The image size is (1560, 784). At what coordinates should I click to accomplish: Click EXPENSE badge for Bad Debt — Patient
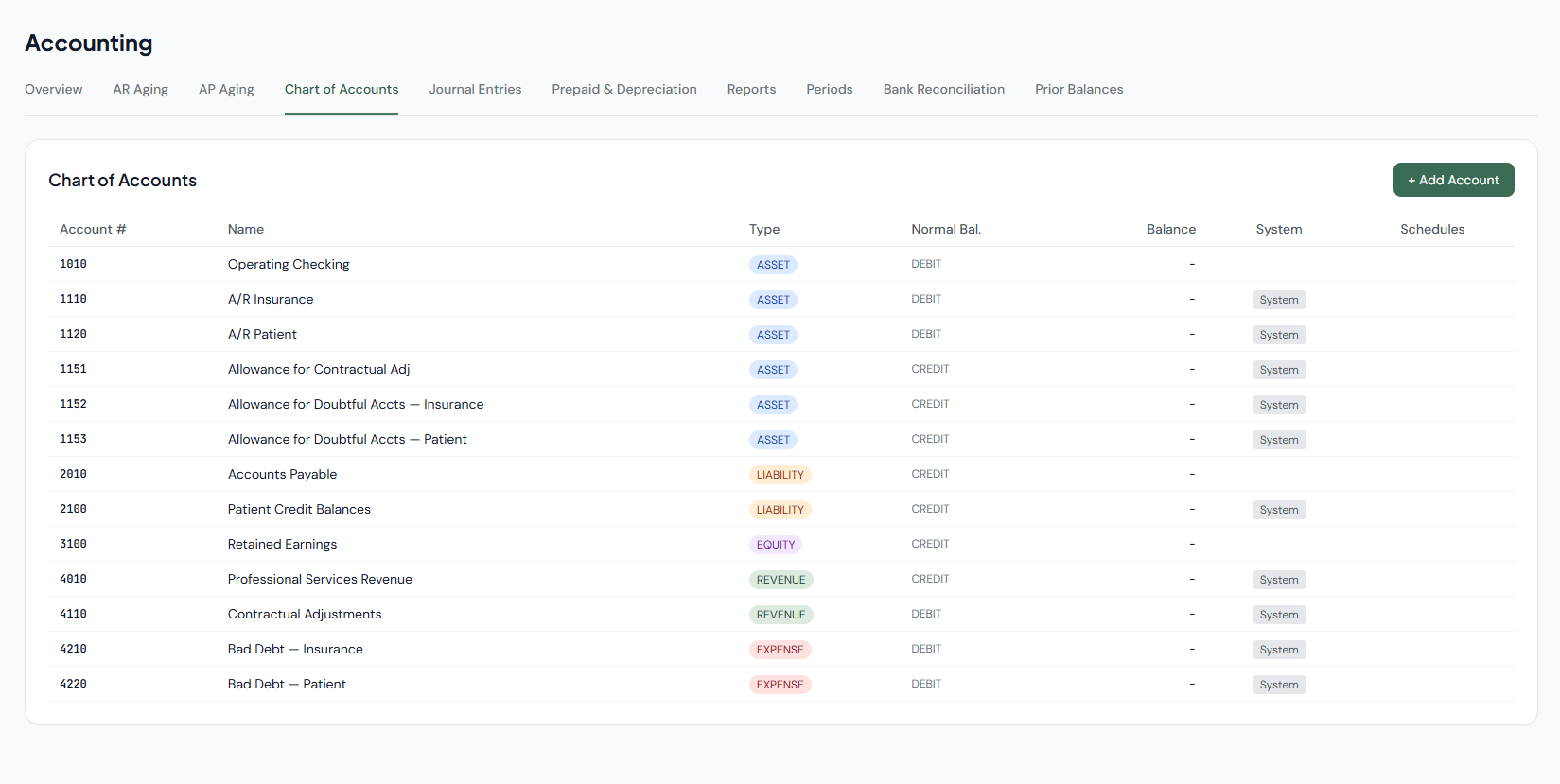tap(780, 685)
